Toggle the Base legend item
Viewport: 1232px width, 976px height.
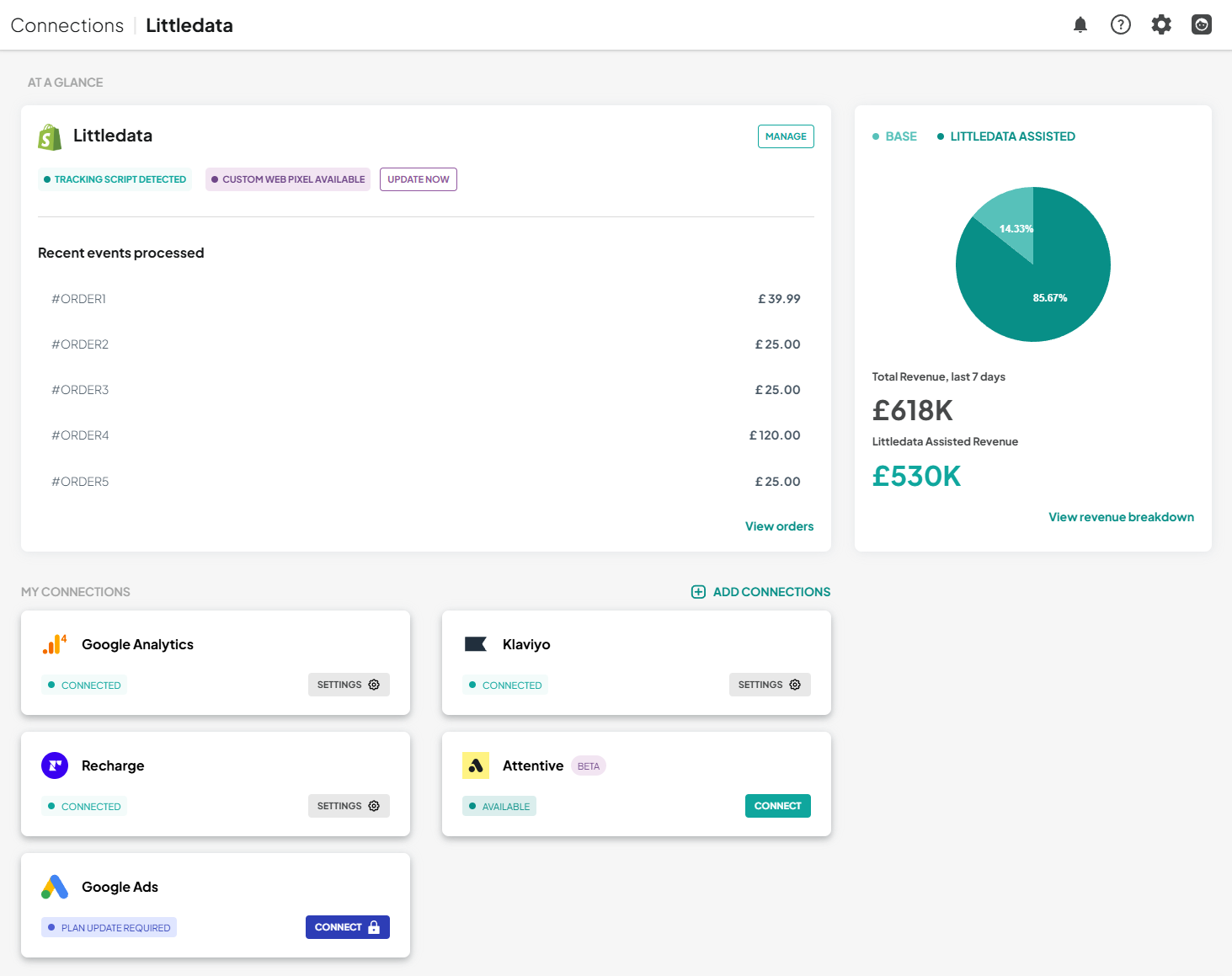tap(894, 136)
